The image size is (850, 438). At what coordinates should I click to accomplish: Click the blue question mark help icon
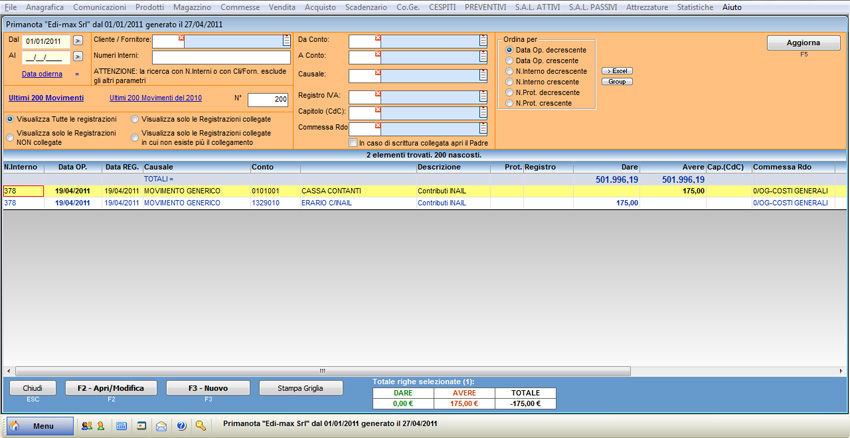coord(181,426)
